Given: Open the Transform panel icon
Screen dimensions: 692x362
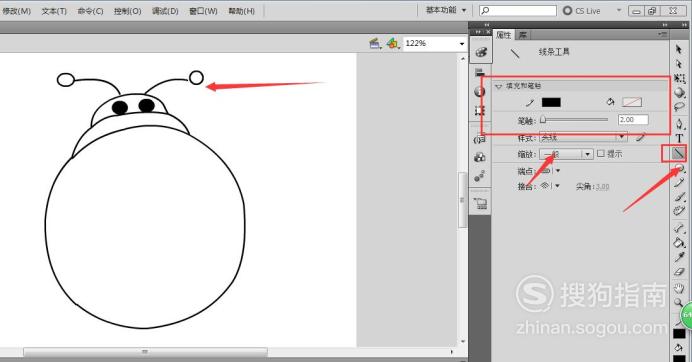Looking at the screenshot, I should pos(480,110).
